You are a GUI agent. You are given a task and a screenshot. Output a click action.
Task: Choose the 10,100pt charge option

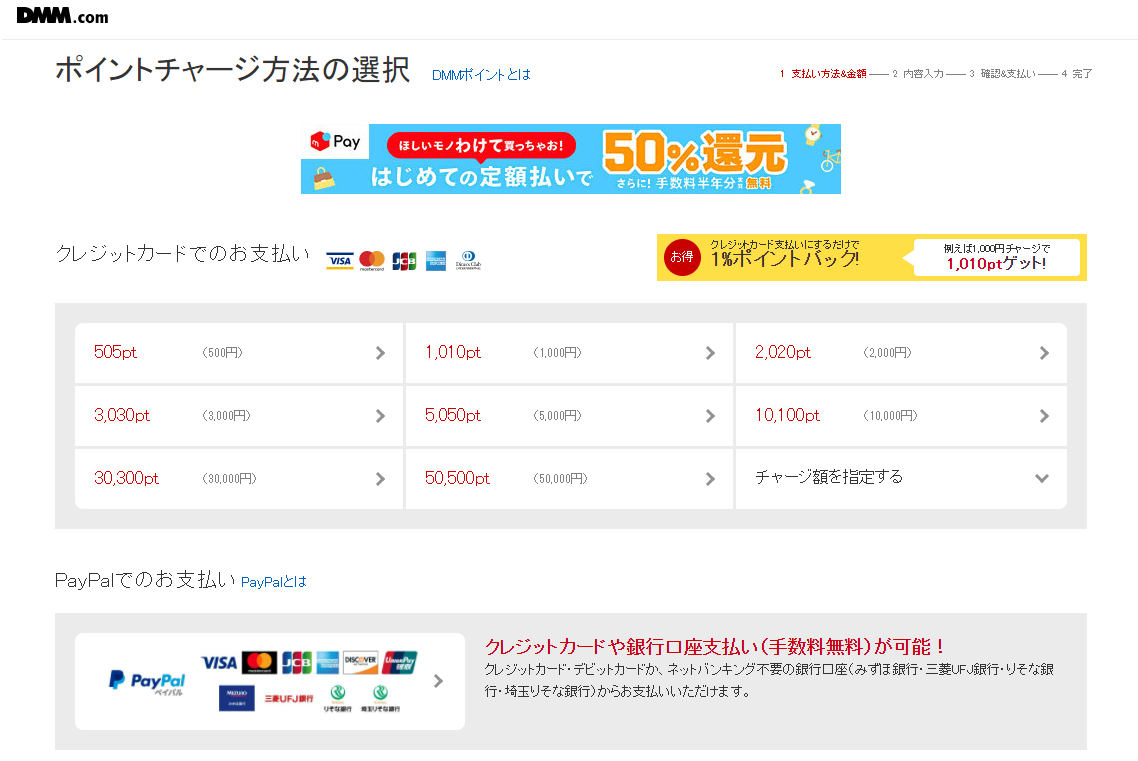point(901,416)
